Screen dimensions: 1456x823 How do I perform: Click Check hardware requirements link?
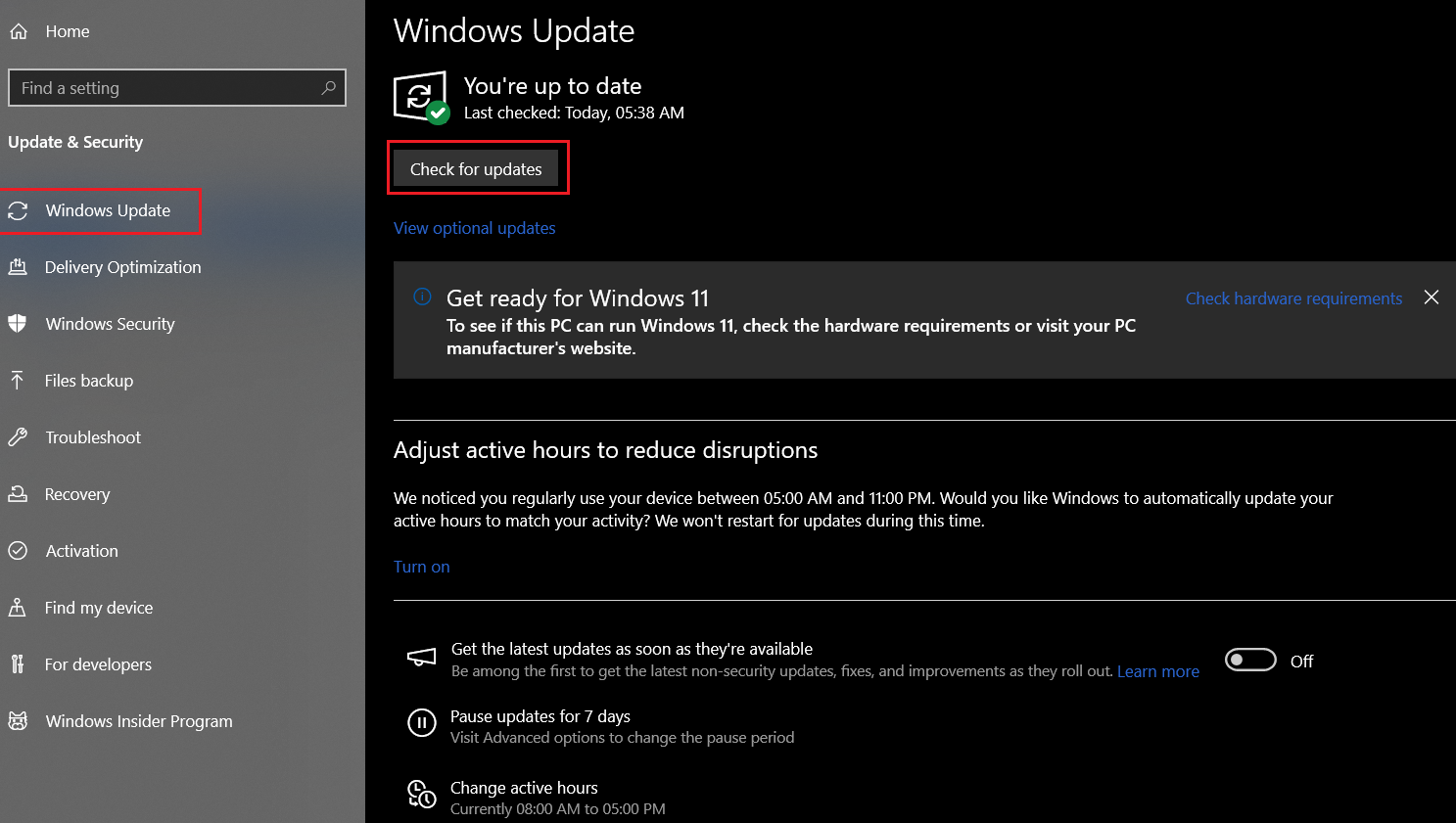point(1293,298)
